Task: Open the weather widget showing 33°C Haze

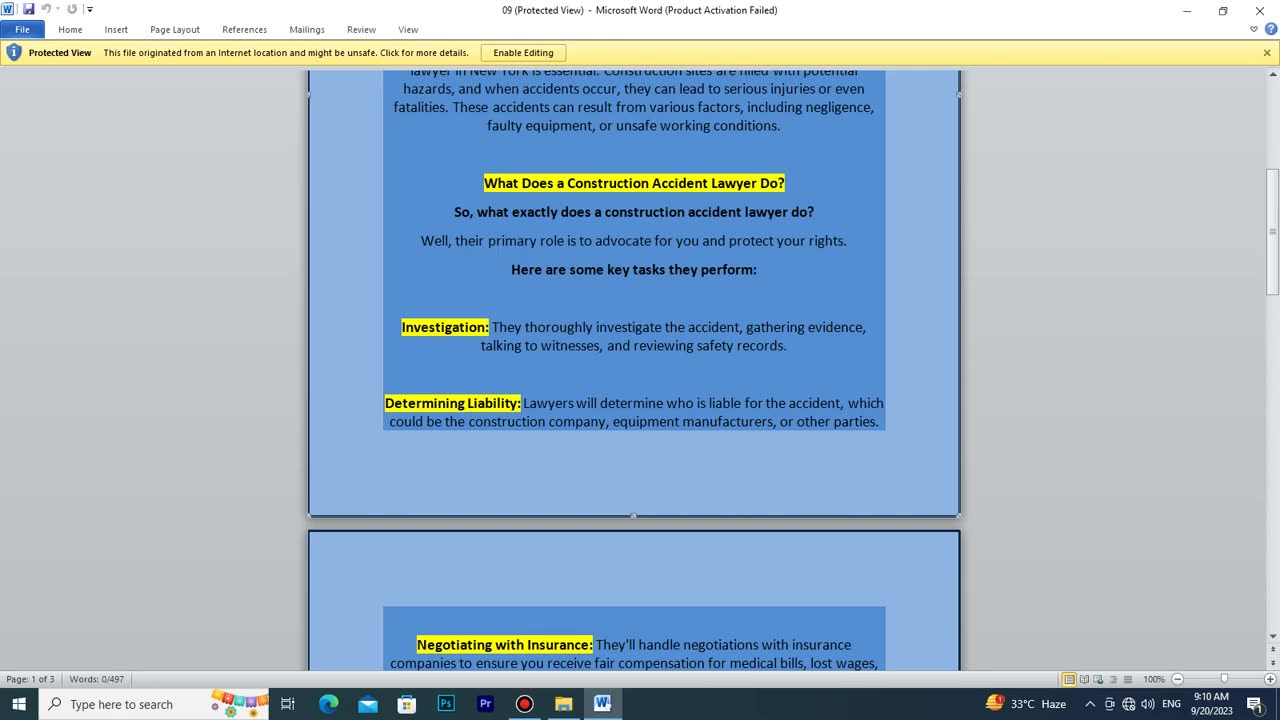Action: tap(1026, 704)
